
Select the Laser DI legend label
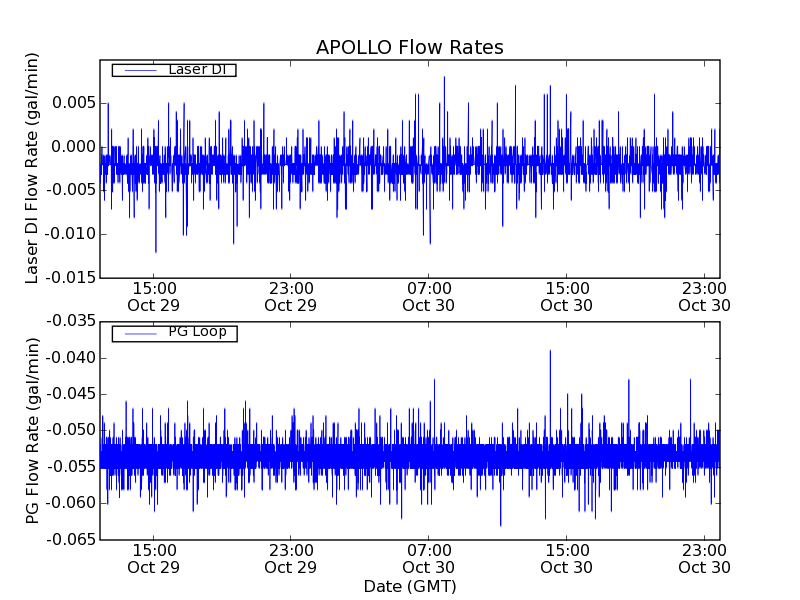(196, 69)
